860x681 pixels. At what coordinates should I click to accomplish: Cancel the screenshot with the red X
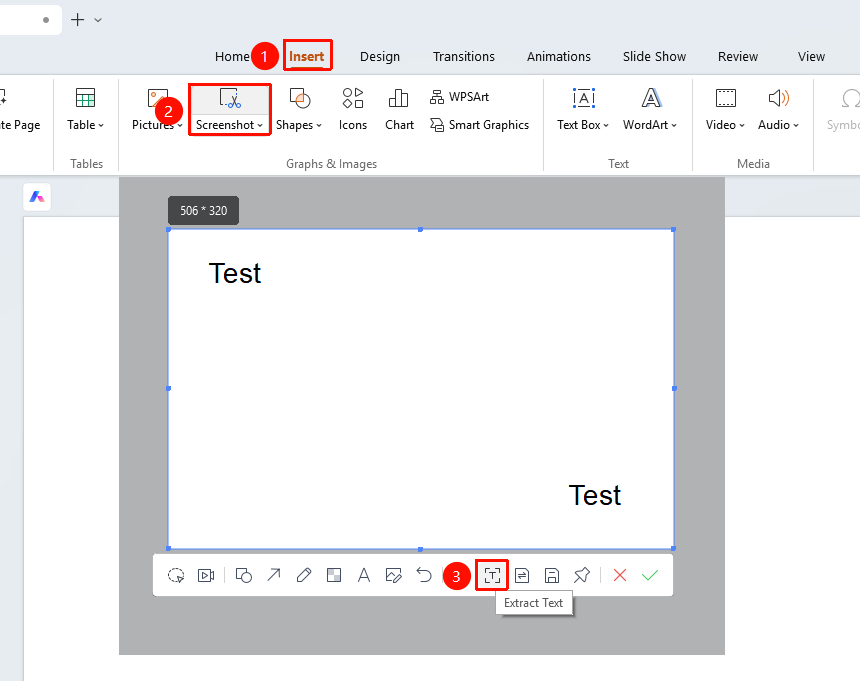[x=620, y=575]
